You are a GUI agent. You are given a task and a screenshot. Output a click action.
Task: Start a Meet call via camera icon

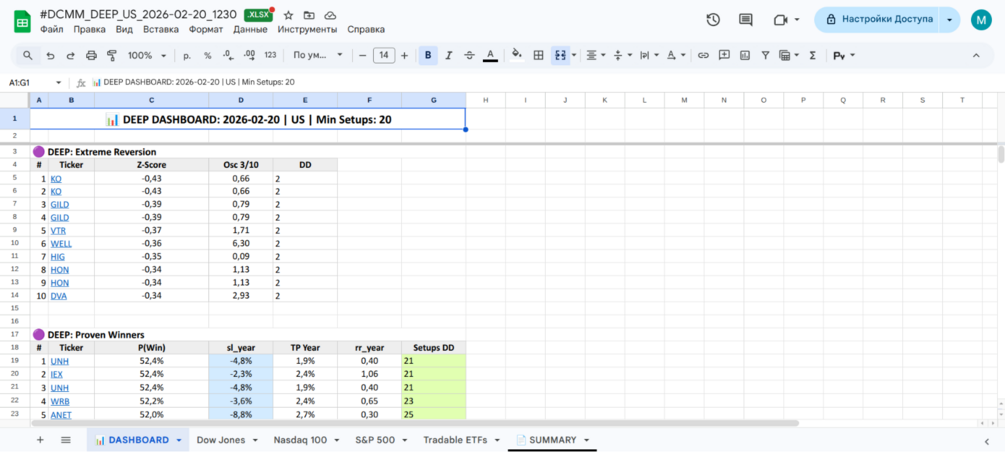point(780,20)
